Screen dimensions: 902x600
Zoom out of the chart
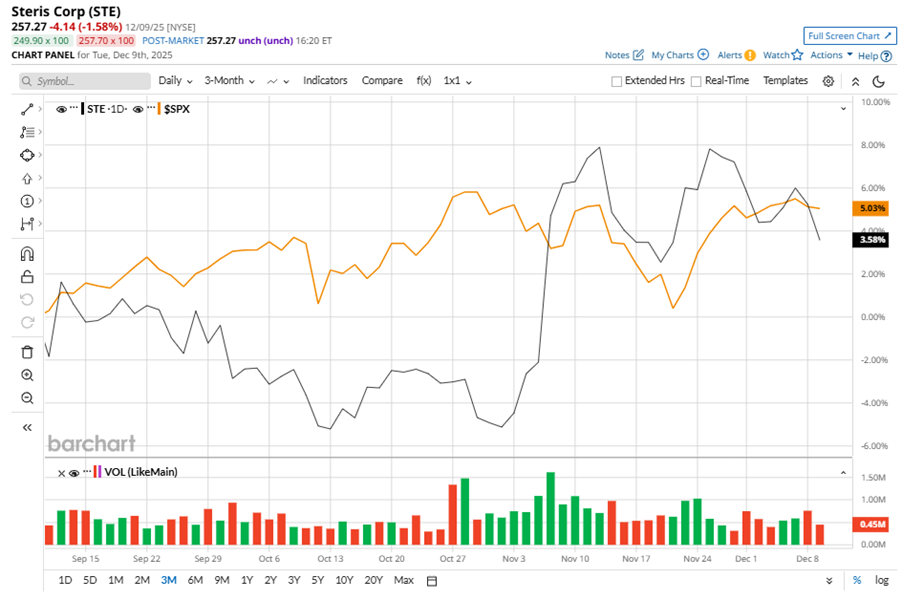click(27, 398)
